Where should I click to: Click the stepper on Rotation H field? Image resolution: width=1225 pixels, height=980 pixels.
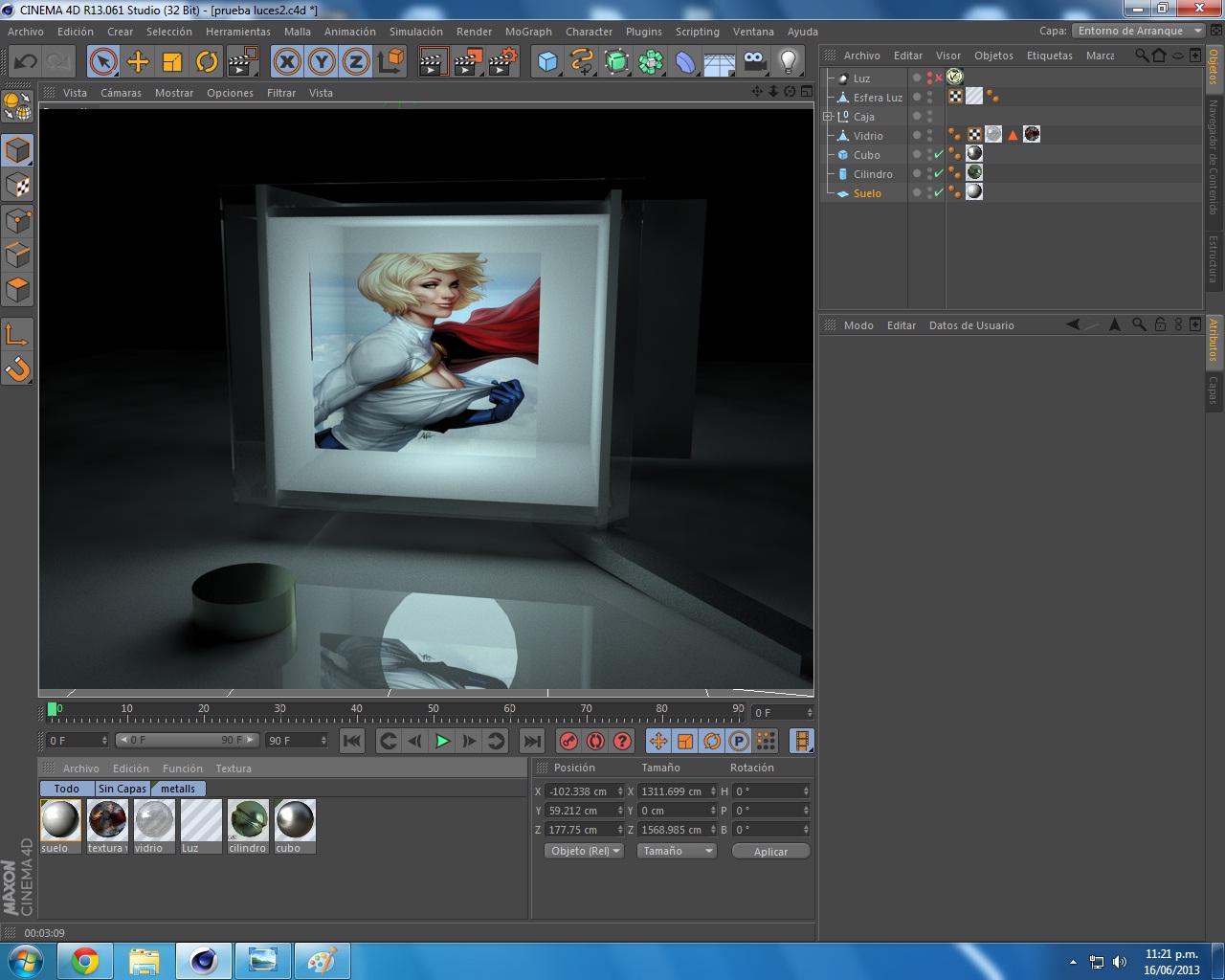[x=806, y=791]
